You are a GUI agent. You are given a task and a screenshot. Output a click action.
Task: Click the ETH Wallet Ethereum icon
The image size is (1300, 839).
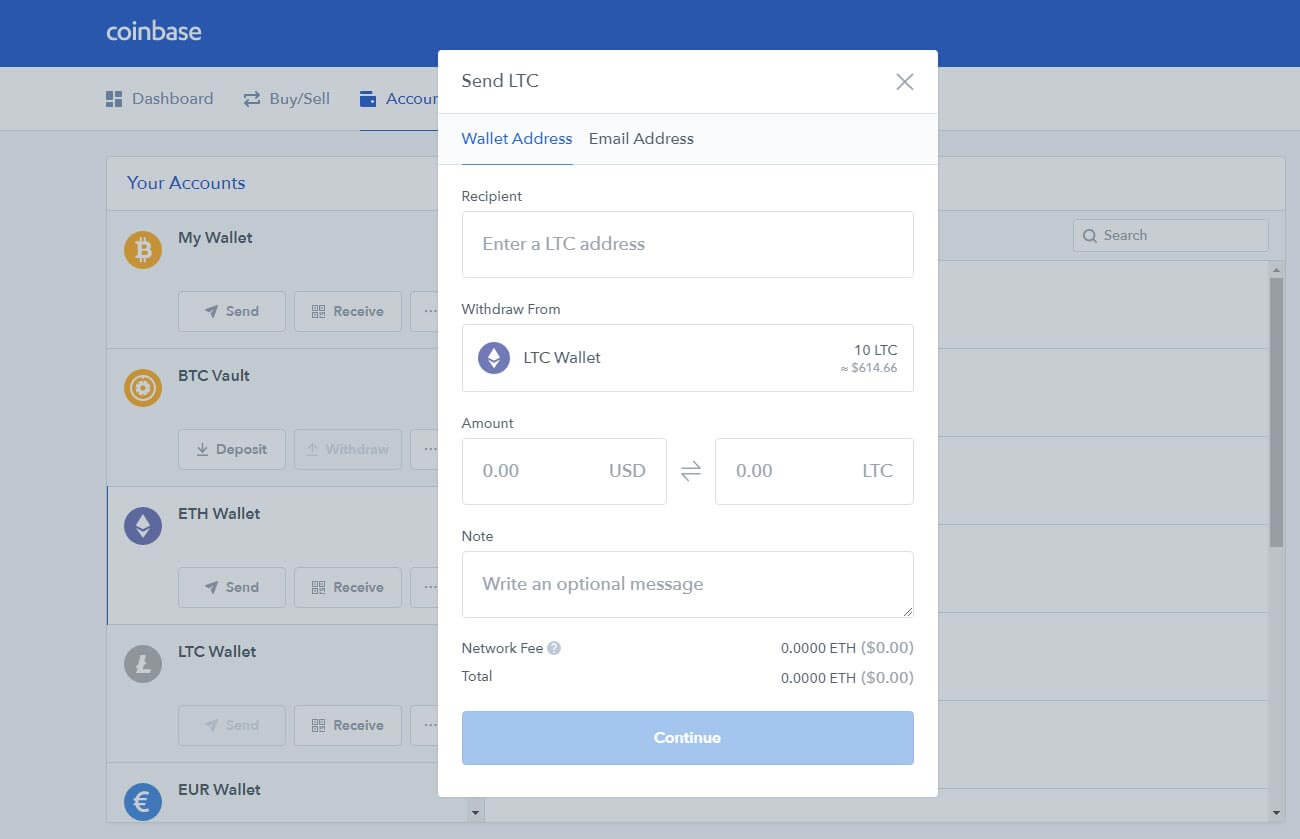(143, 526)
